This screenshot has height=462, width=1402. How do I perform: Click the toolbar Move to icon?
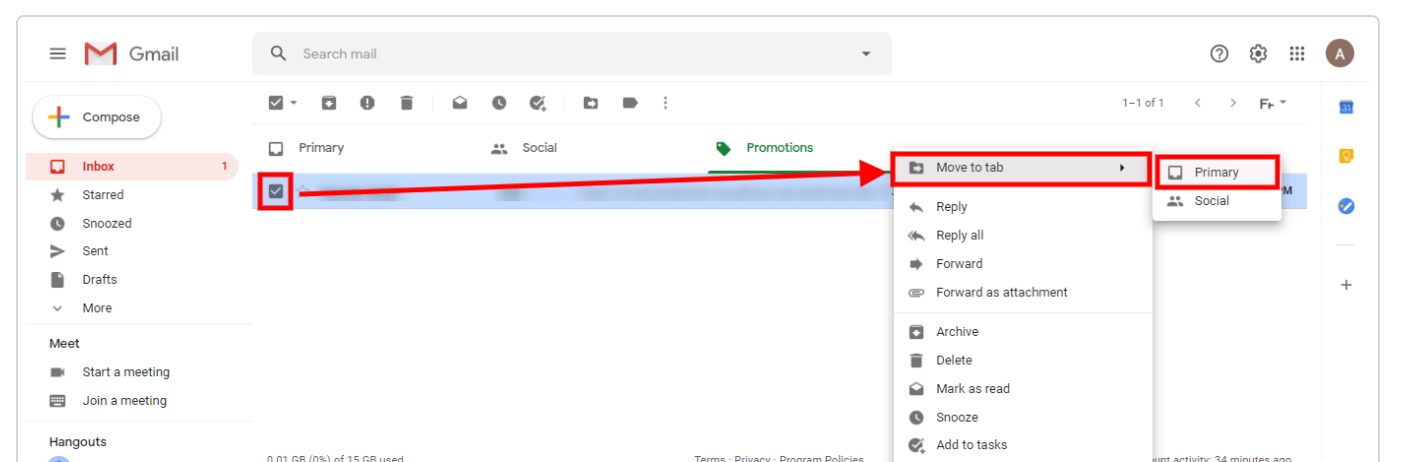(x=591, y=102)
